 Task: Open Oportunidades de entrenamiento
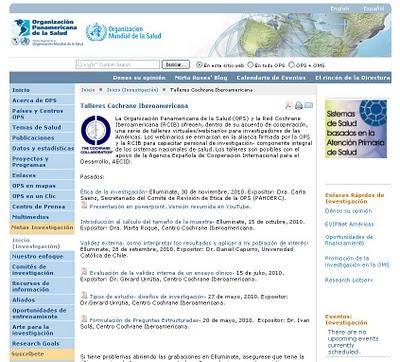pyautogui.click(x=42, y=313)
